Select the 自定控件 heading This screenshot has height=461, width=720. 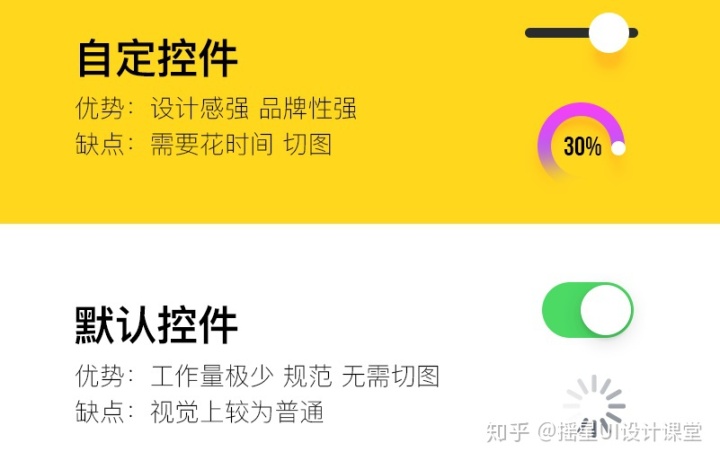coord(157,58)
